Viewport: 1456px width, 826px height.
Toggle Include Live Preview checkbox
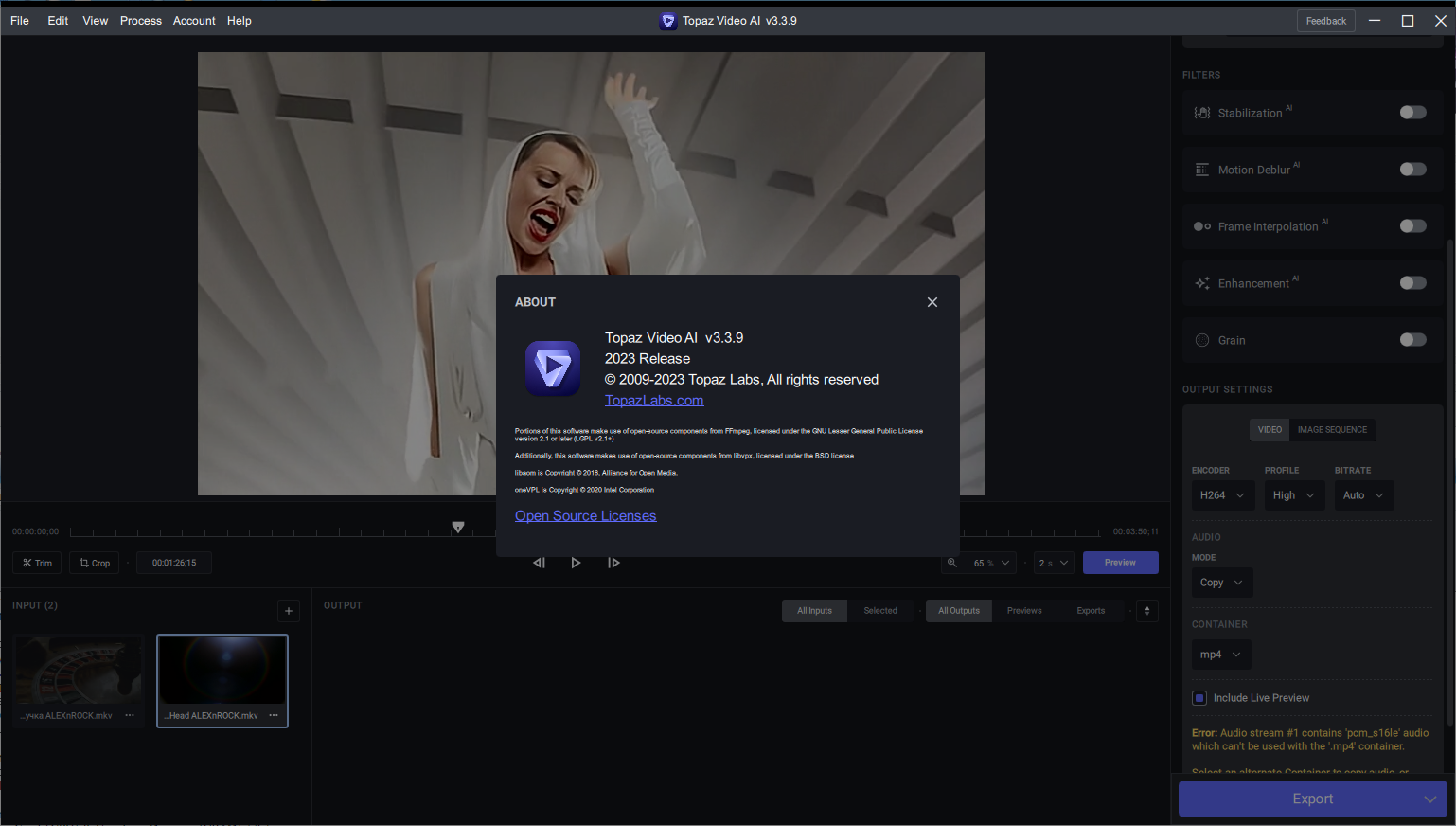point(1199,698)
